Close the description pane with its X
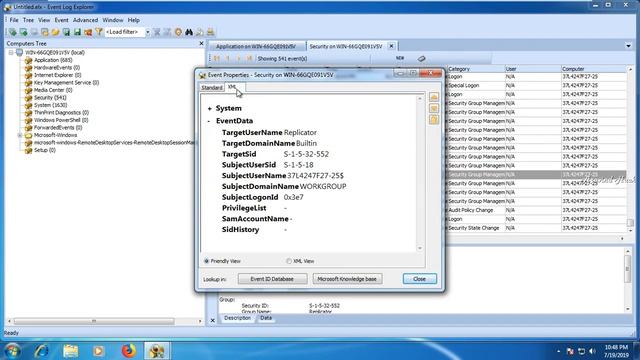 213,320
